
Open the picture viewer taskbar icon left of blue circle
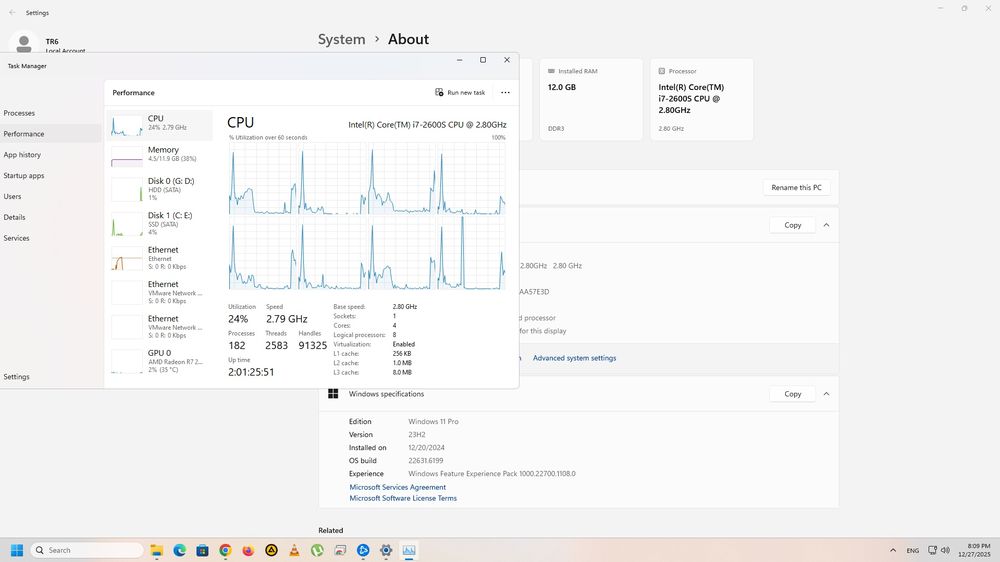pos(340,551)
